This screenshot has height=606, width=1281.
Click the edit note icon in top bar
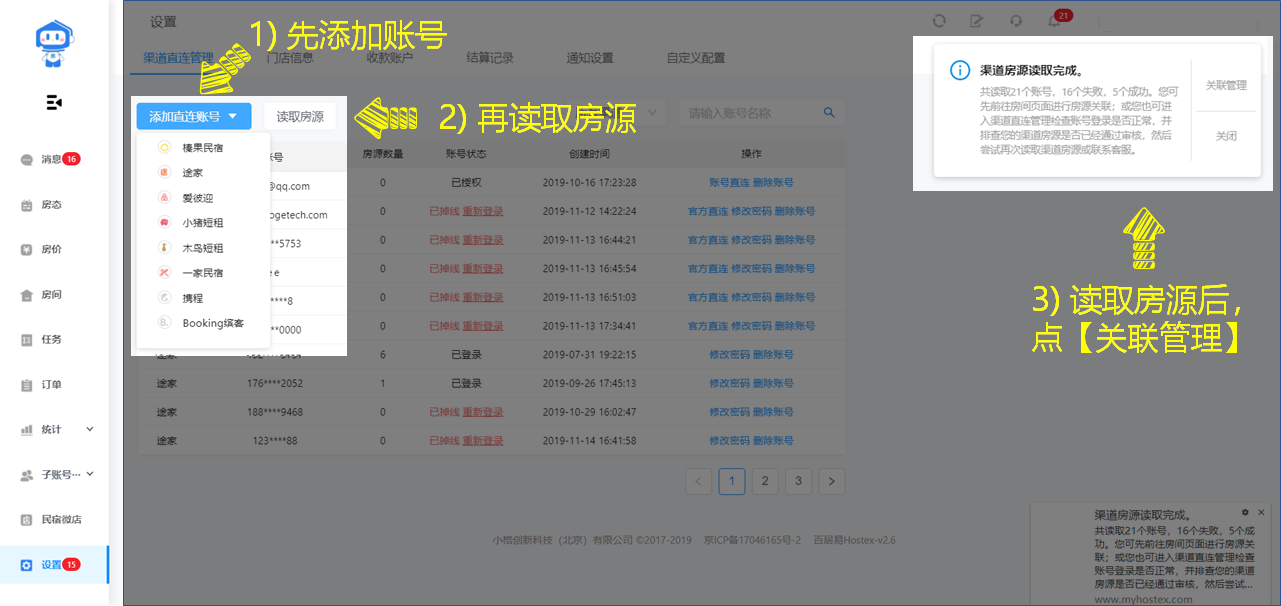coord(977,21)
